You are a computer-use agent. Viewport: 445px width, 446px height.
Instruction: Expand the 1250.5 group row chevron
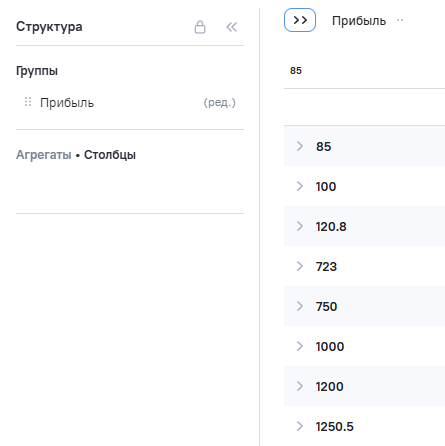coord(300,426)
